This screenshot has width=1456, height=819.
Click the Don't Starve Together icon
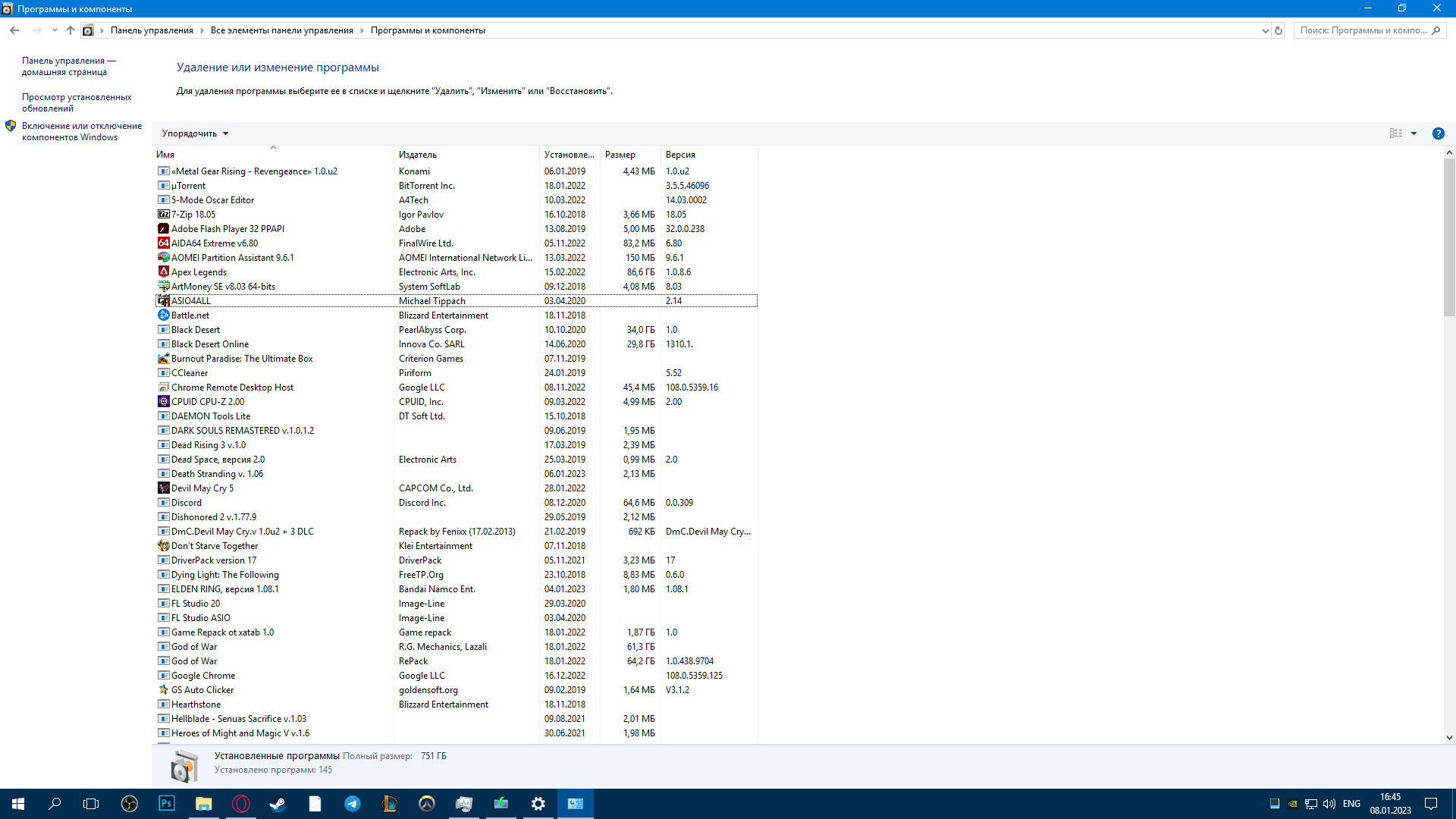coord(163,546)
